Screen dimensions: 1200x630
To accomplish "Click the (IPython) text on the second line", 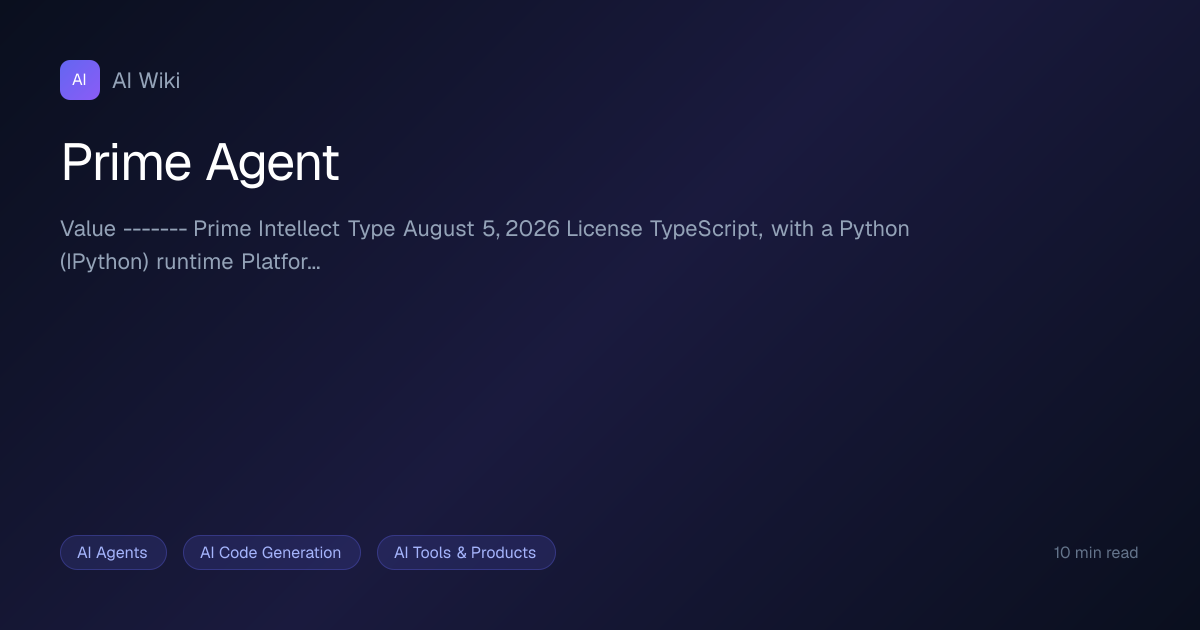I will click(x=105, y=263).
